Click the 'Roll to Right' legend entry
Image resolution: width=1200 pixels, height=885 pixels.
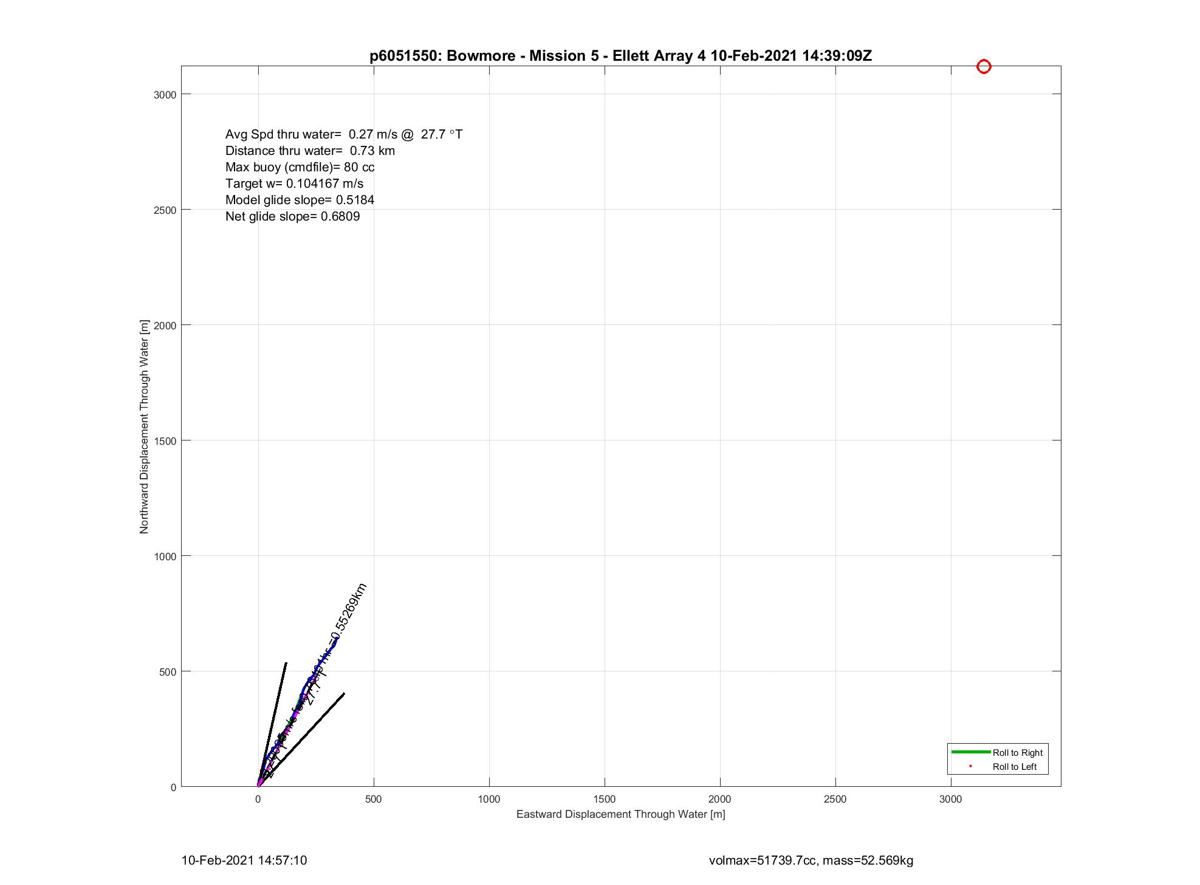pos(1018,752)
